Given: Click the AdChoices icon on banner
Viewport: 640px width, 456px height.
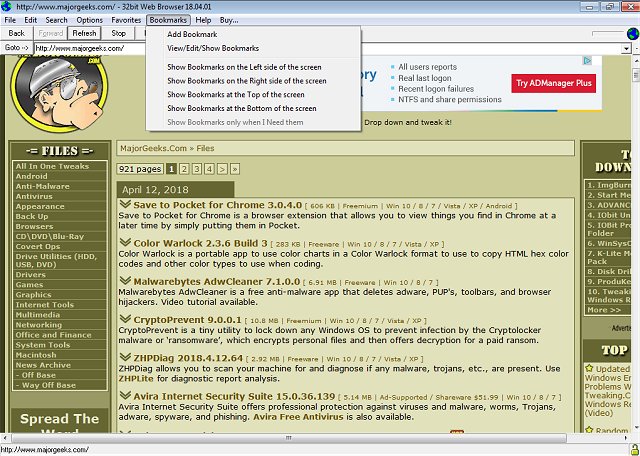Looking at the screenshot, I should [587, 61].
